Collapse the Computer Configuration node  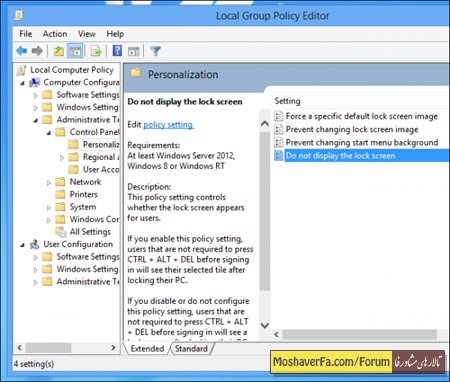[x=22, y=83]
